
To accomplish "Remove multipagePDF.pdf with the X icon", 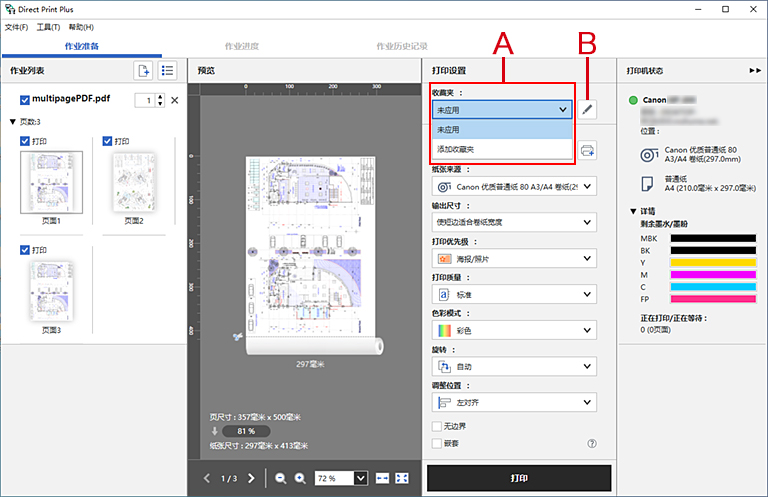I will click(174, 100).
